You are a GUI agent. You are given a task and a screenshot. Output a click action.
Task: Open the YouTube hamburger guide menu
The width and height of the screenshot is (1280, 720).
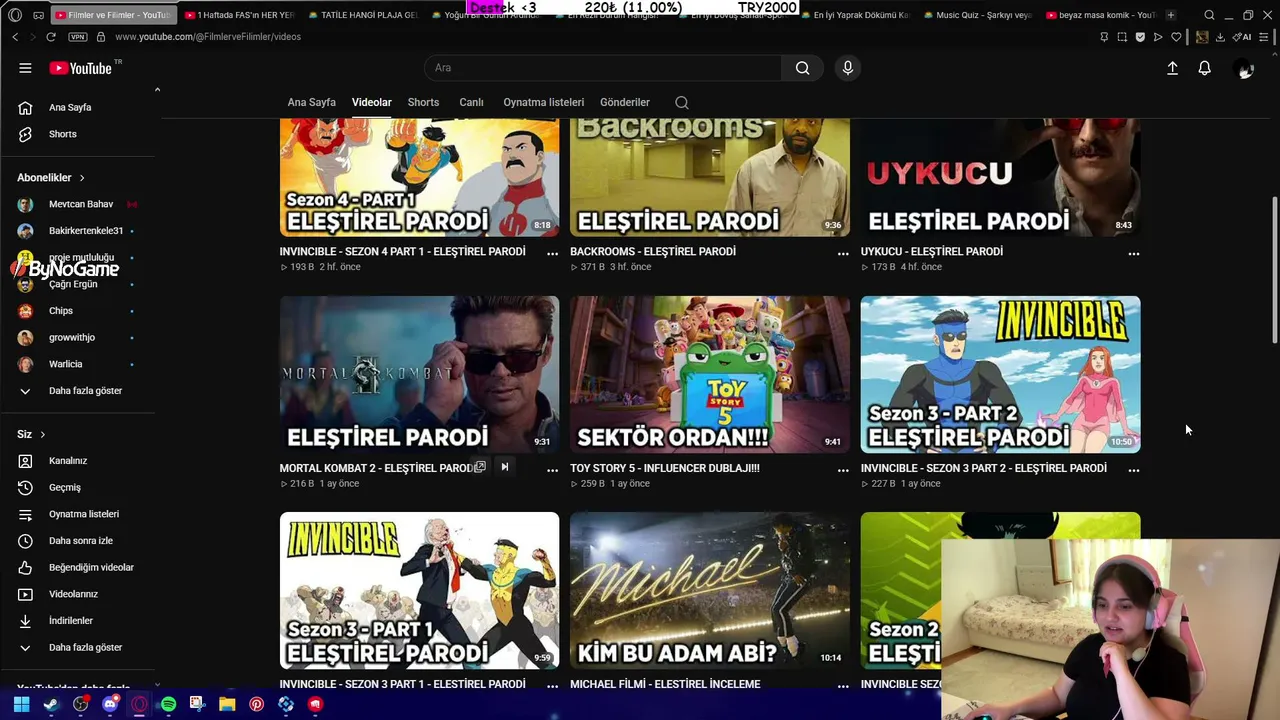[x=25, y=68]
